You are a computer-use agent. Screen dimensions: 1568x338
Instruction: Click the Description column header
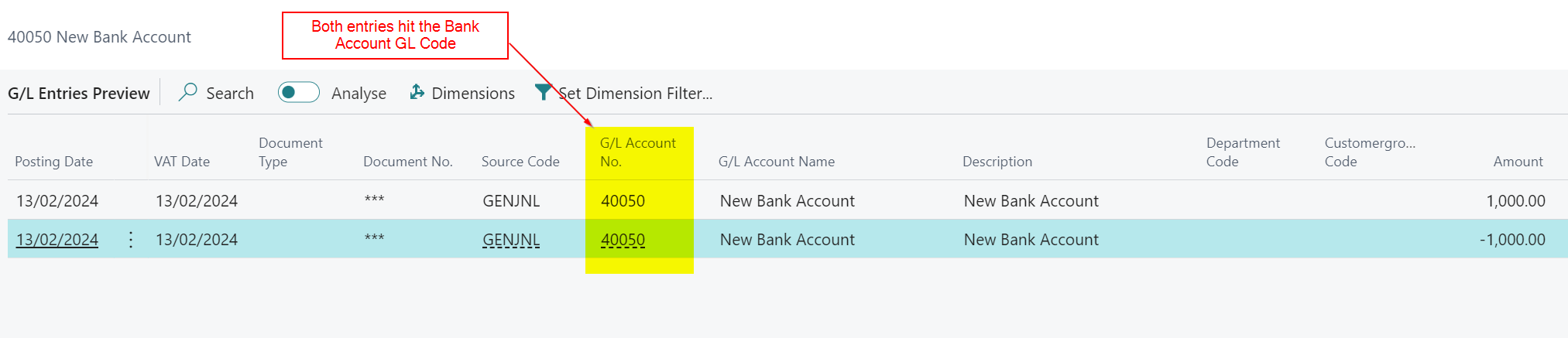pos(997,162)
